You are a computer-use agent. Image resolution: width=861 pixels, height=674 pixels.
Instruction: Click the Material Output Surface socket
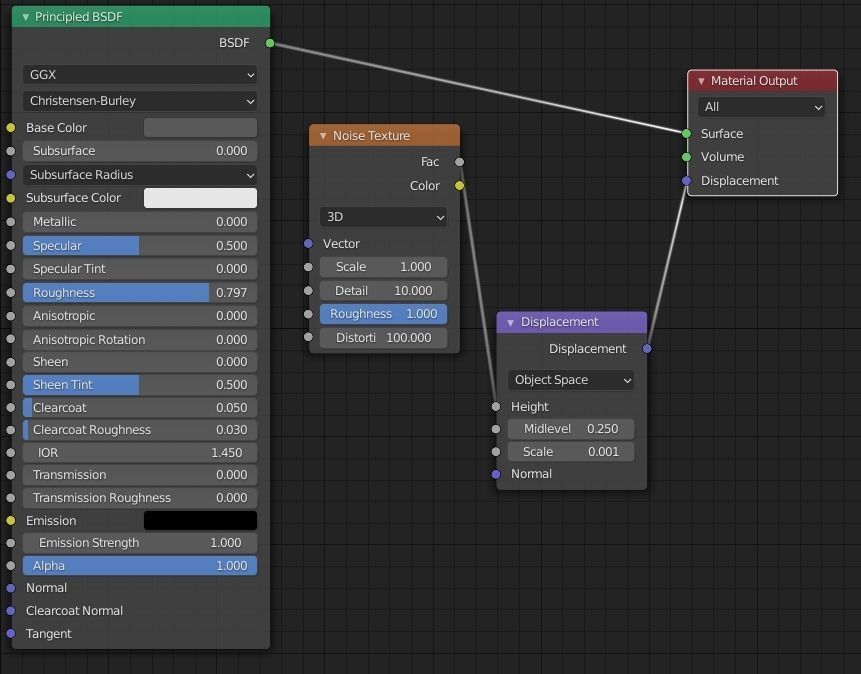[x=686, y=133]
